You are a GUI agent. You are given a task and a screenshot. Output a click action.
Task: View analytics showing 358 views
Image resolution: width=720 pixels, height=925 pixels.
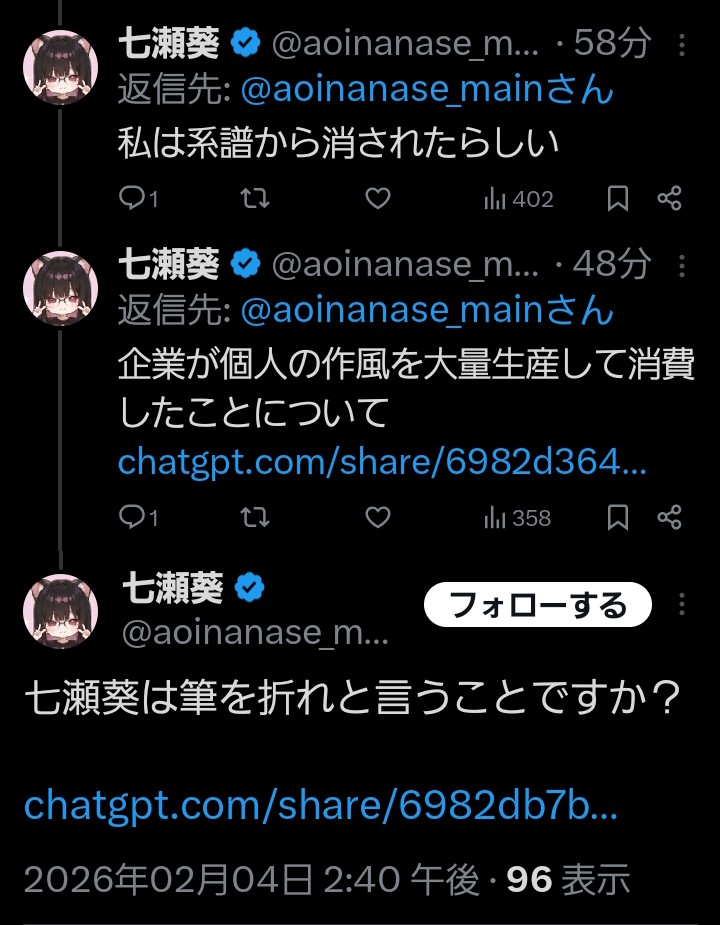(x=518, y=517)
